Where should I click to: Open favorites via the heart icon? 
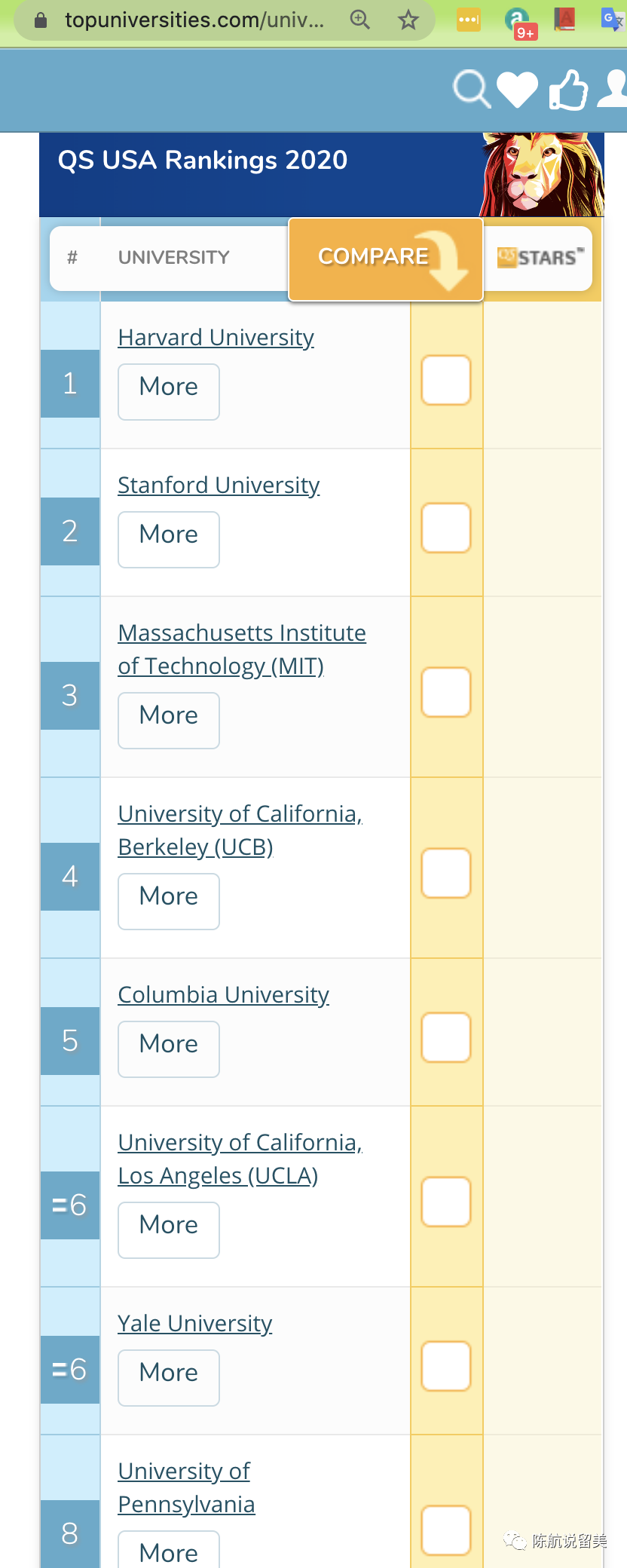click(x=518, y=90)
